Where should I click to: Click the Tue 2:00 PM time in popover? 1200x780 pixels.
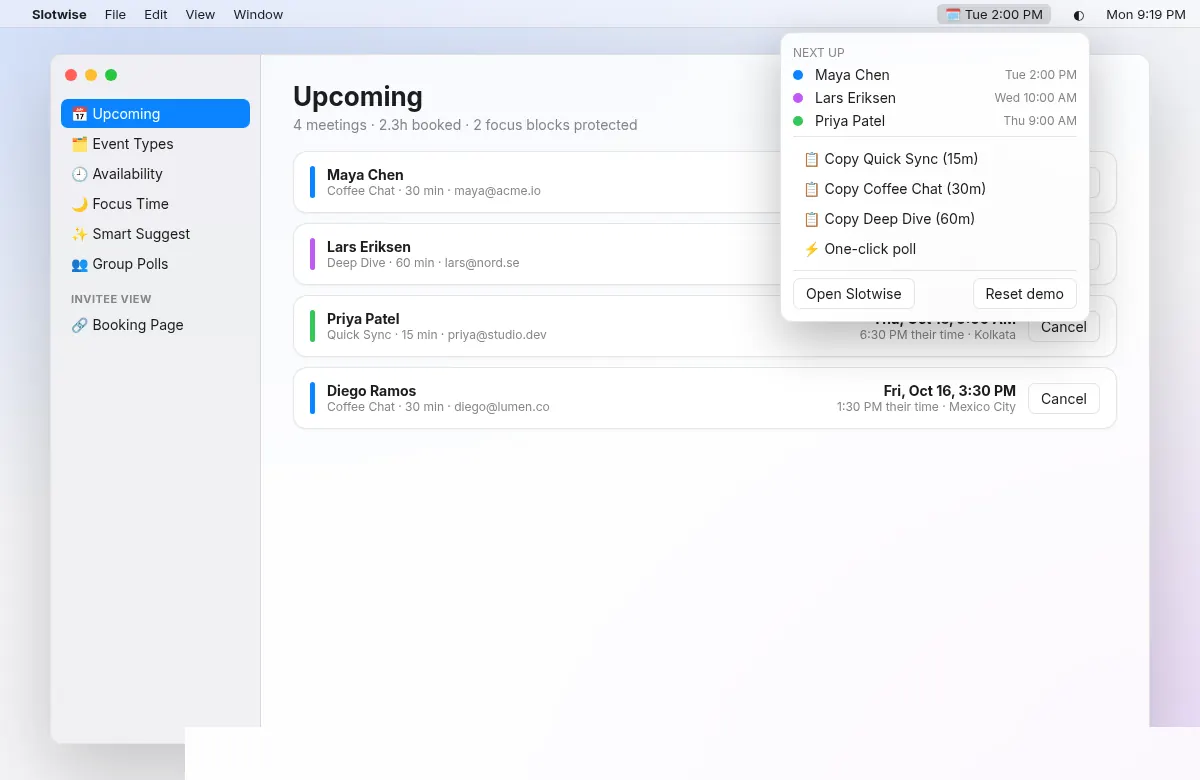tap(1041, 75)
